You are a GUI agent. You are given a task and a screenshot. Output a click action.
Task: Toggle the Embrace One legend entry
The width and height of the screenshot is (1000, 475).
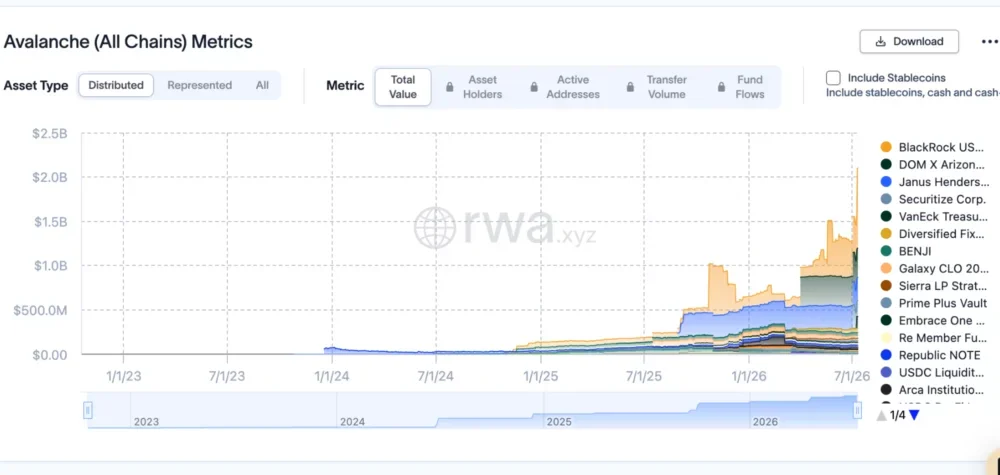click(x=934, y=320)
